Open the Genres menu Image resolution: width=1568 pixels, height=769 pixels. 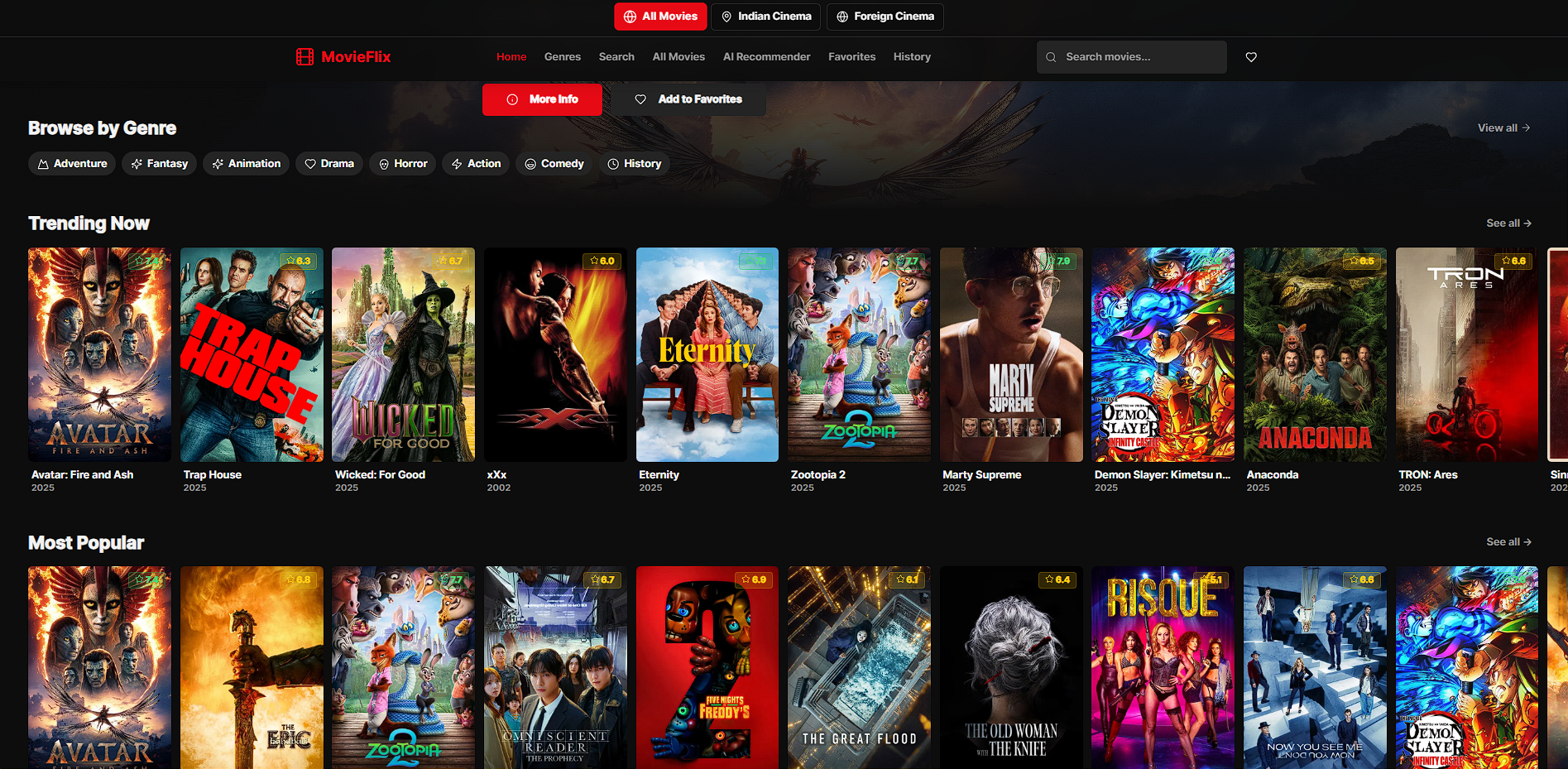coord(562,56)
